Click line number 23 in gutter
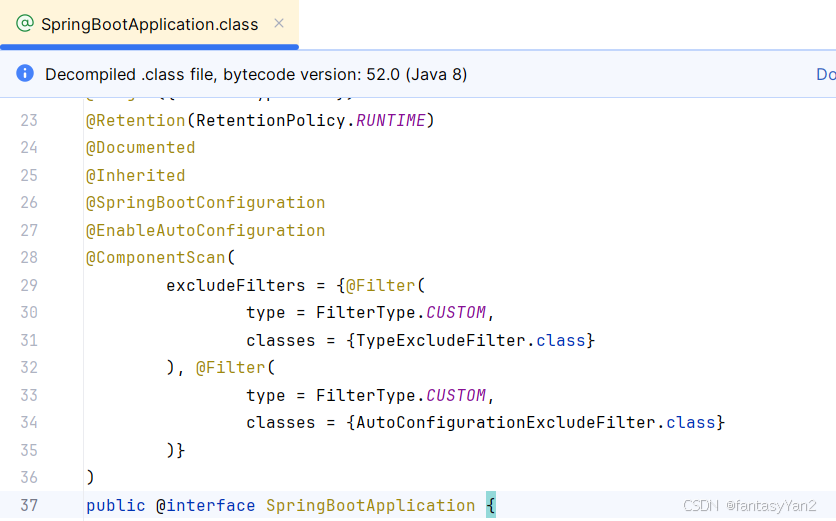The width and height of the screenshot is (836, 521). tap(29, 121)
